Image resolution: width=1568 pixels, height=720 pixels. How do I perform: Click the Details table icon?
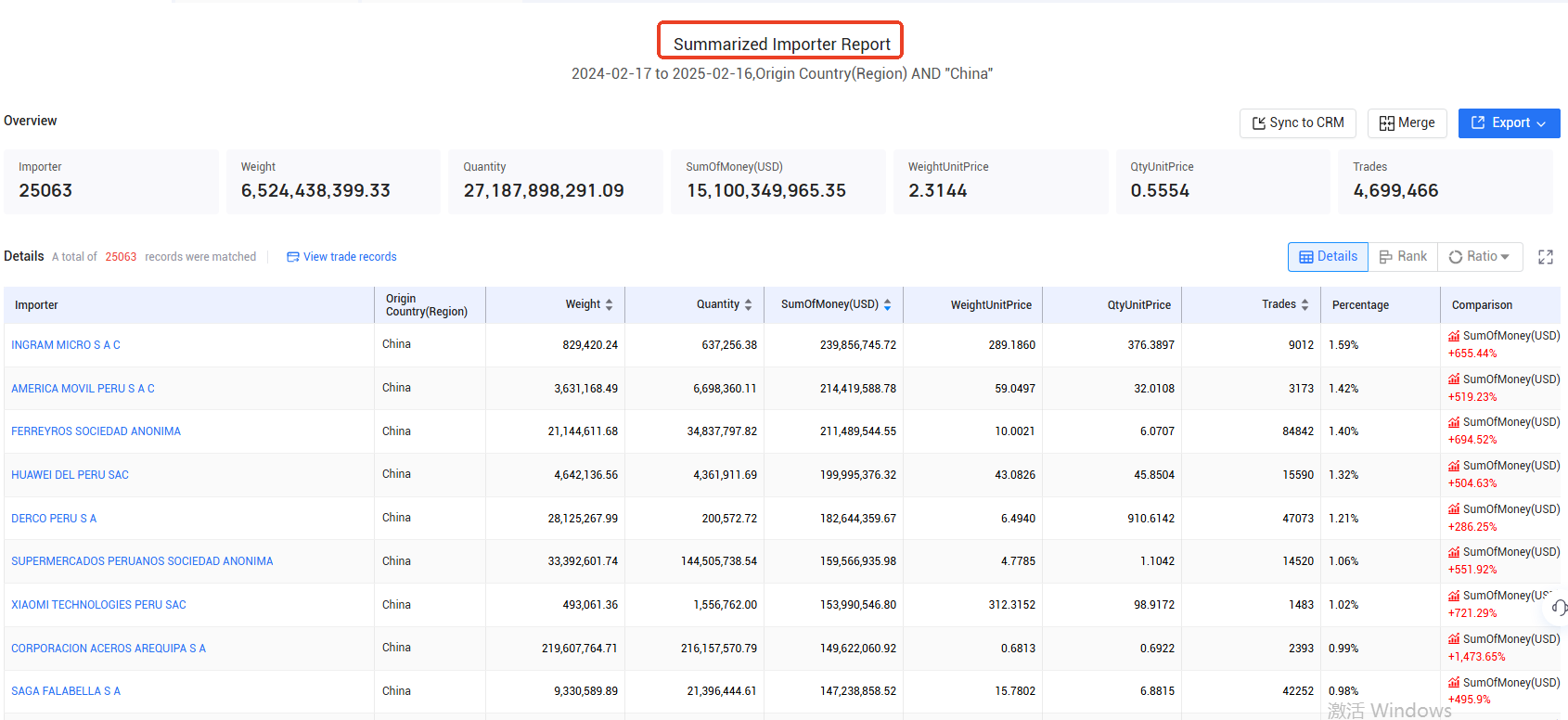tap(1306, 257)
